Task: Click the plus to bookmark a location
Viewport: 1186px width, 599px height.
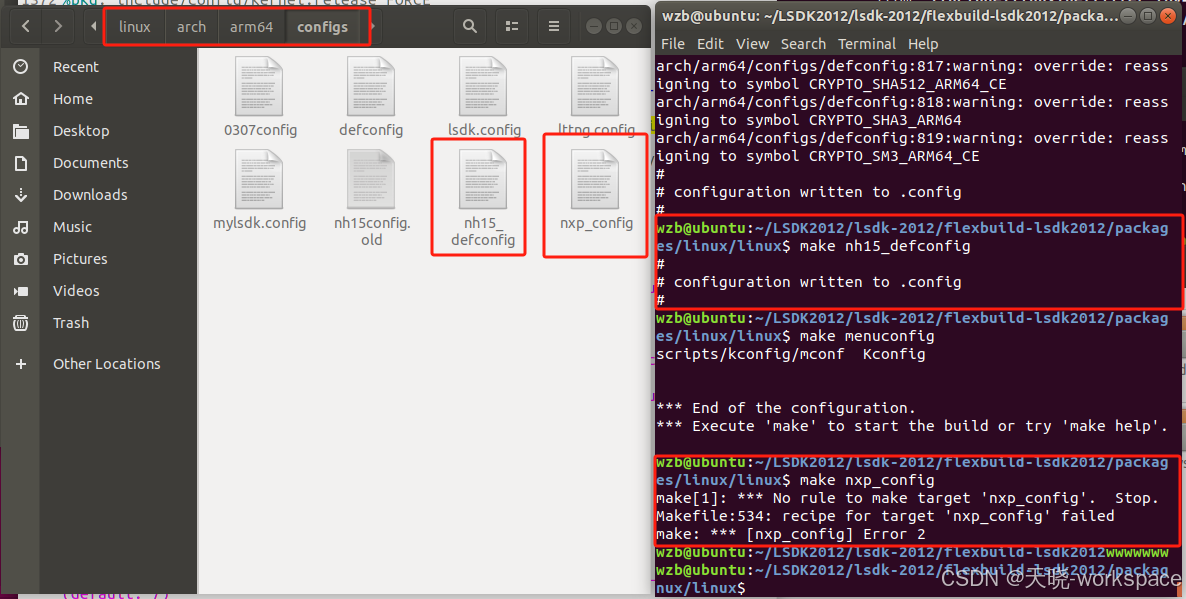Action: [x=22, y=363]
